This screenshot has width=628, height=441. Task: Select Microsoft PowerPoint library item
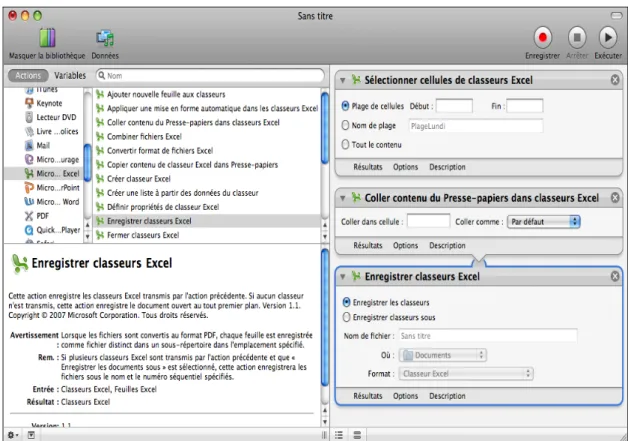point(52,187)
